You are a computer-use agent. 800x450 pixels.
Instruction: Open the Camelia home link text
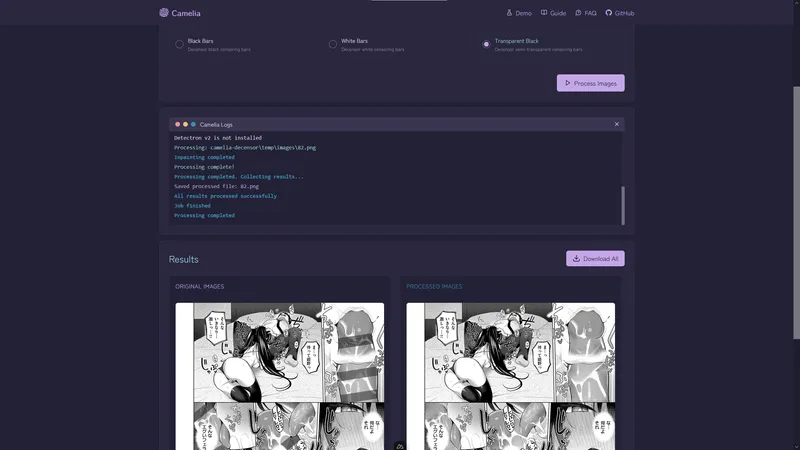click(186, 13)
